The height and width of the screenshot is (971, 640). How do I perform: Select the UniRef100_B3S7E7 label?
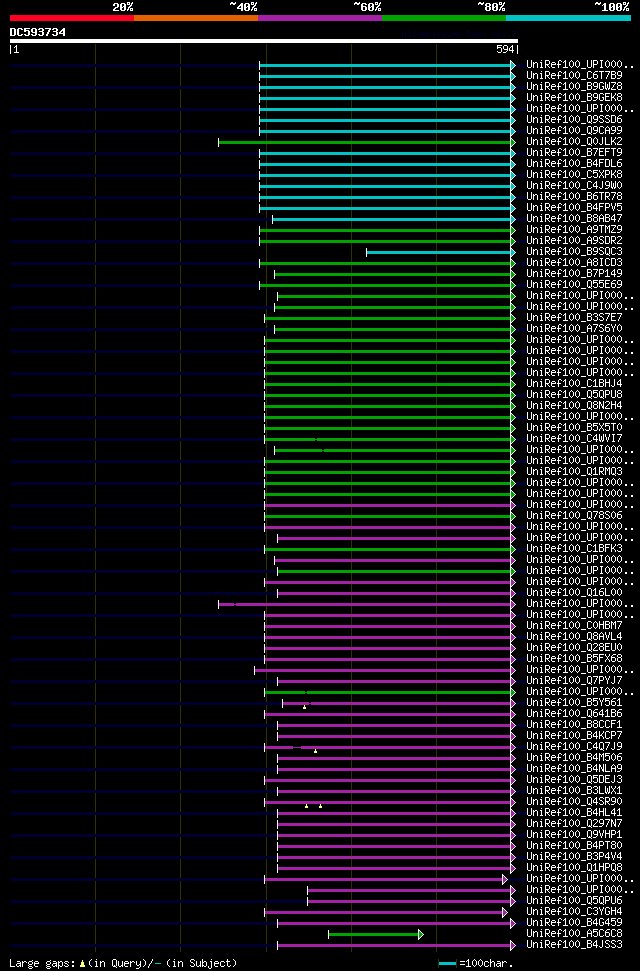pyautogui.click(x=574, y=318)
